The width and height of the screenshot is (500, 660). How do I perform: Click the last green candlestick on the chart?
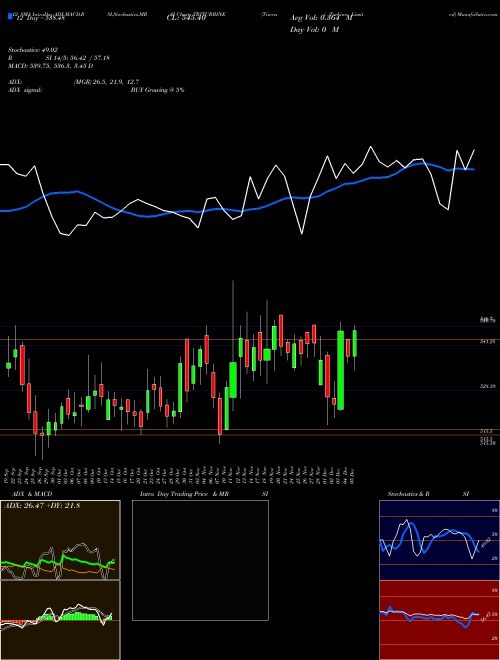(355, 344)
